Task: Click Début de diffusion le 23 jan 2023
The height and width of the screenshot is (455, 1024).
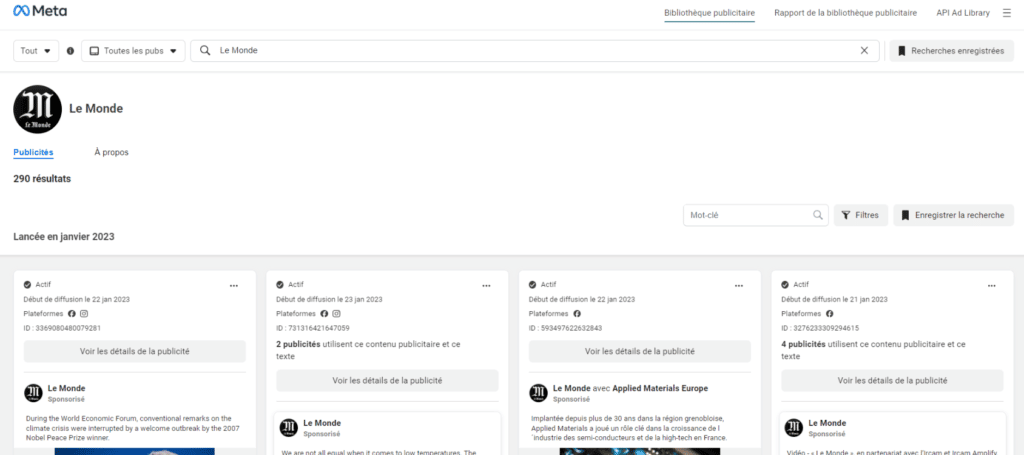Action: coord(329,299)
